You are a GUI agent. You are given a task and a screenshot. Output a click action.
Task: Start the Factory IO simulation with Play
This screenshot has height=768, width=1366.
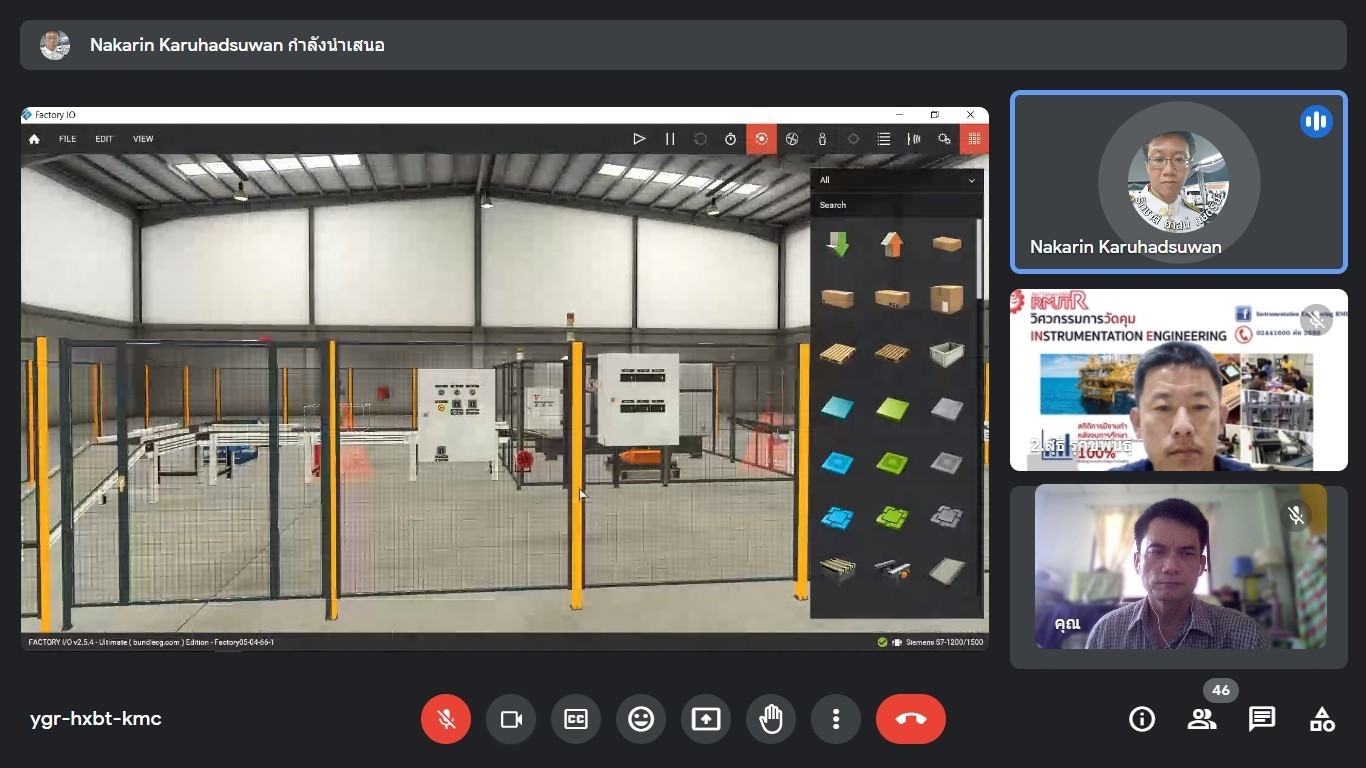pyautogui.click(x=639, y=139)
